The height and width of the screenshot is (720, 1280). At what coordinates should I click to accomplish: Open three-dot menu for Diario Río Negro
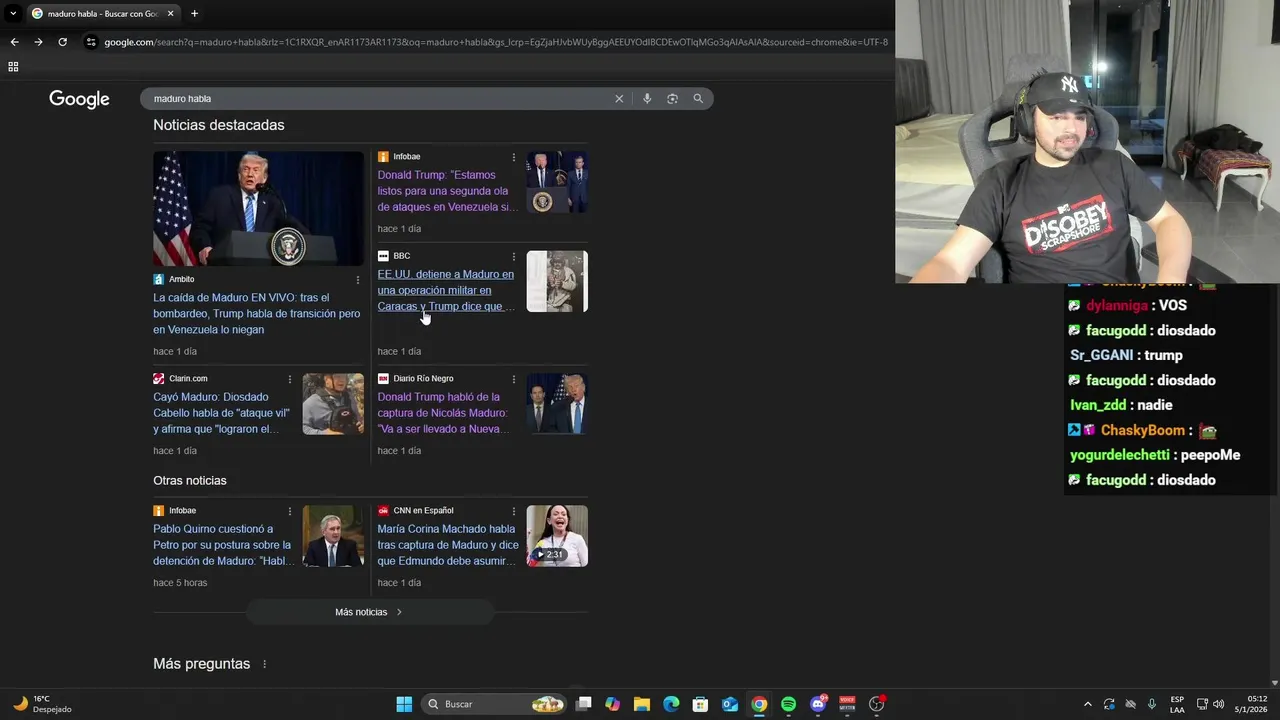click(x=514, y=380)
